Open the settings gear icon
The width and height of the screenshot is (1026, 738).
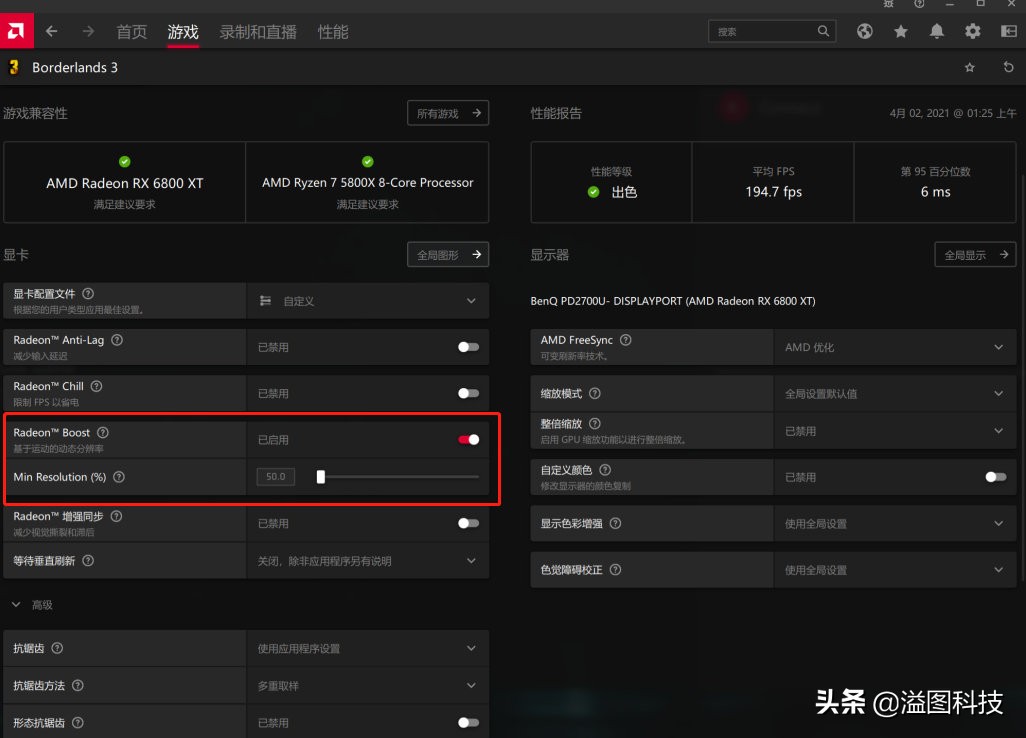(972, 31)
